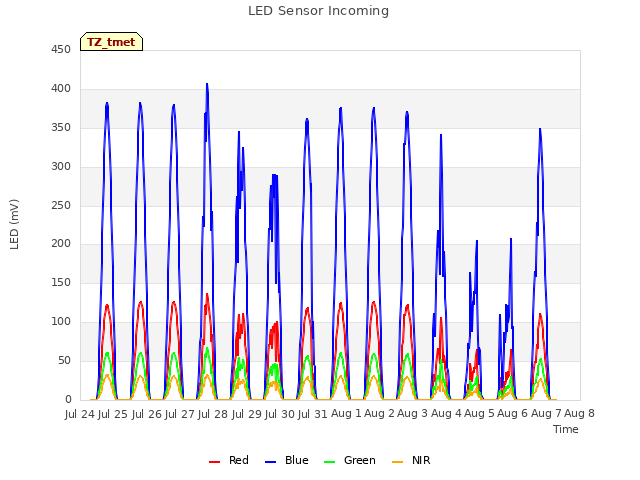The width and height of the screenshot is (640, 480).
Task: Click the tallest blue peak above 400 mV
Action: pyautogui.click(x=207, y=84)
